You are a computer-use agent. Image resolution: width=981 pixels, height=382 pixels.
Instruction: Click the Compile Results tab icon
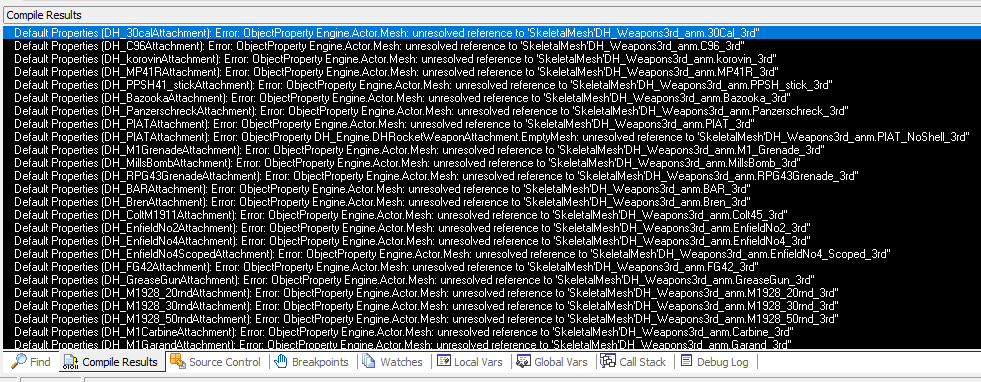coord(71,361)
